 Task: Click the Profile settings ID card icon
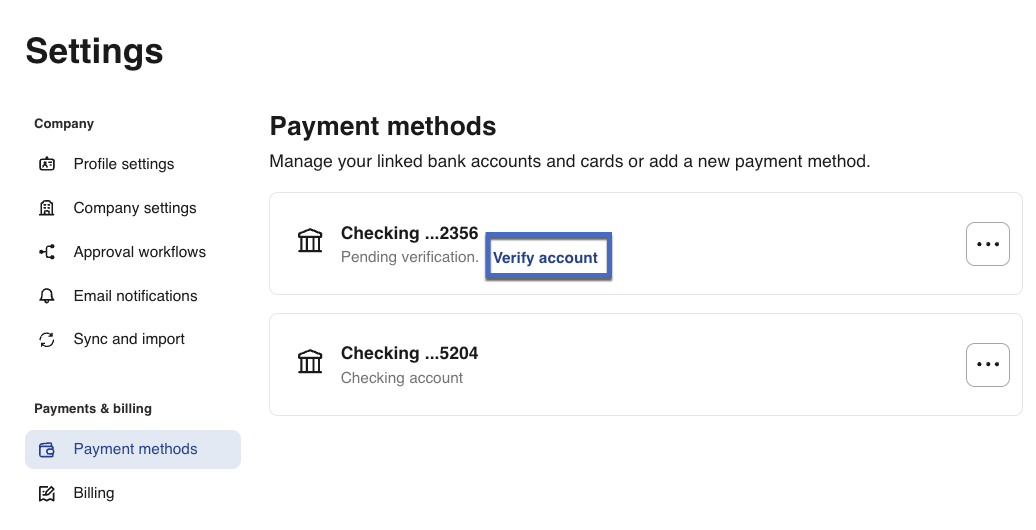47,164
